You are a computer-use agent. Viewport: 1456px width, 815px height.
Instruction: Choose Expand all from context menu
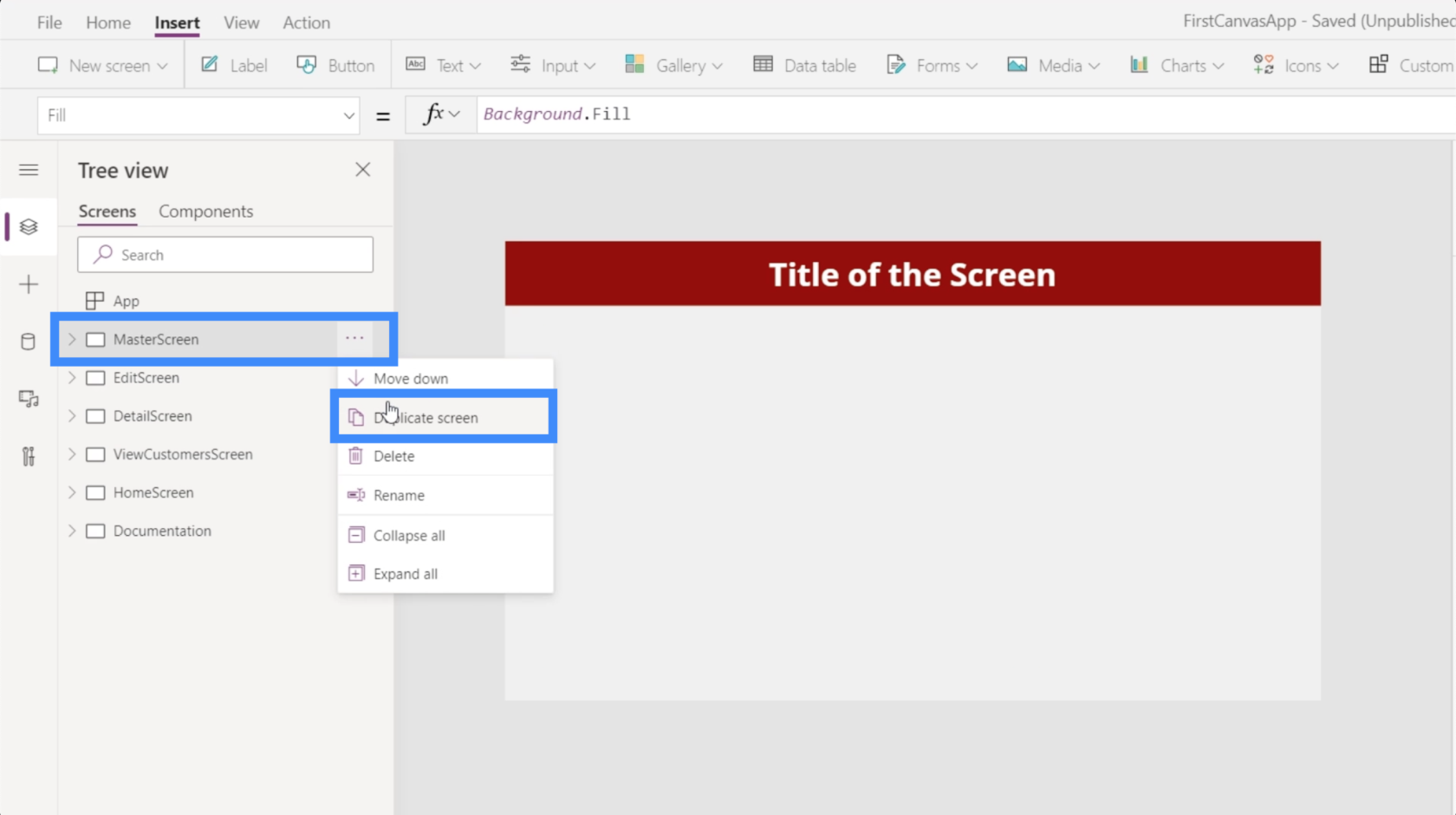click(x=445, y=574)
